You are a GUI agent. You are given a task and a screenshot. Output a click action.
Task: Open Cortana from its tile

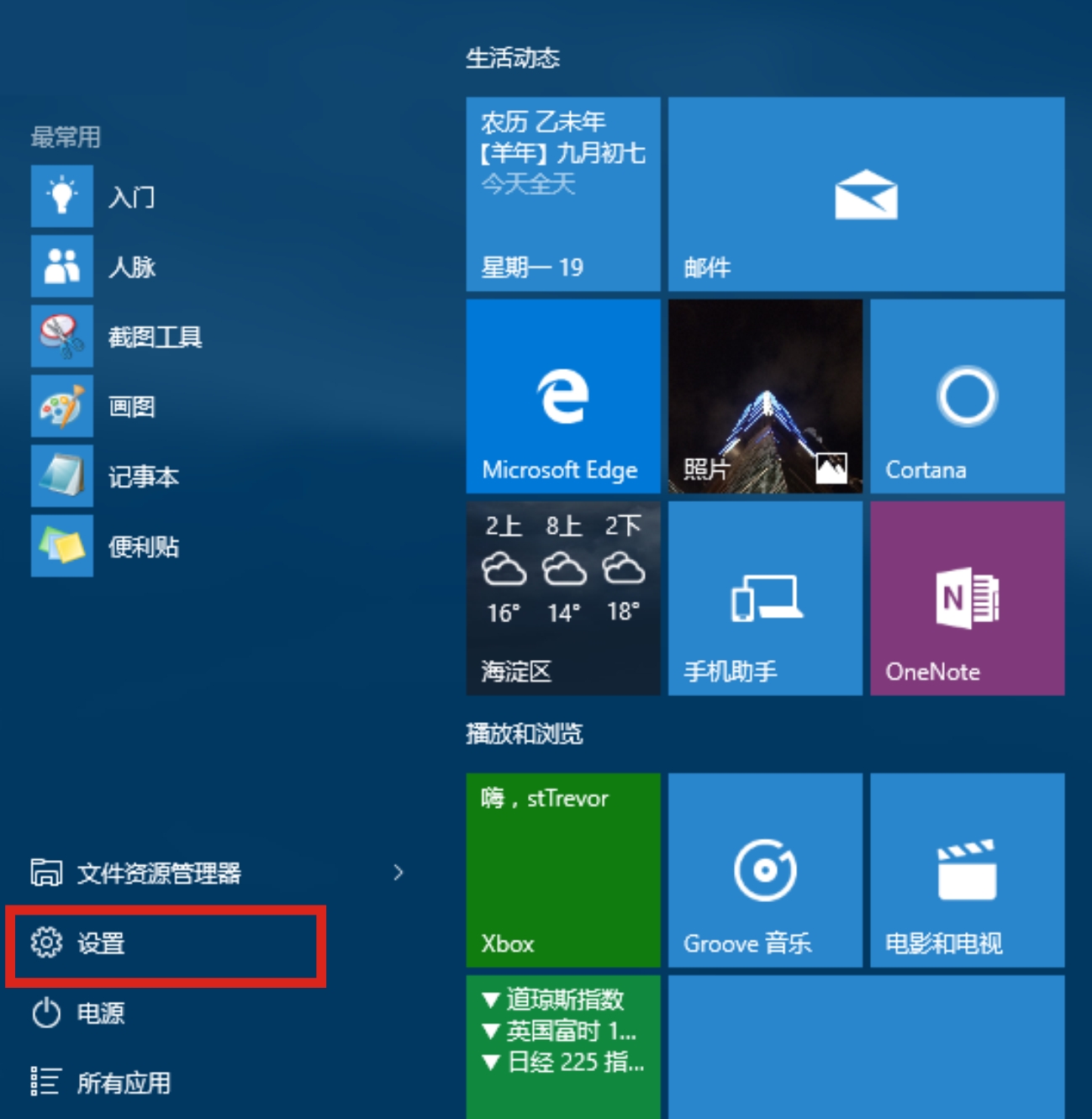(x=967, y=397)
